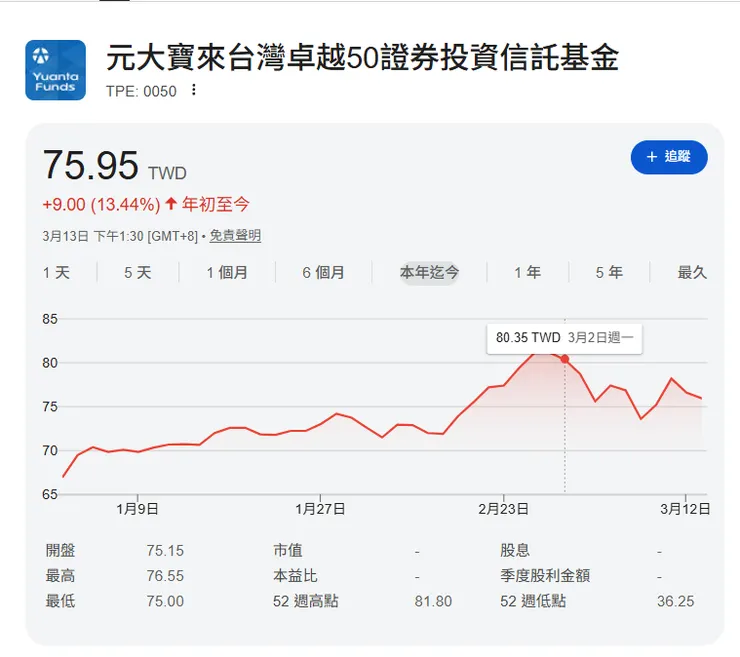Click the 市值 label
Screen dimensions: 740x657
coord(287,550)
